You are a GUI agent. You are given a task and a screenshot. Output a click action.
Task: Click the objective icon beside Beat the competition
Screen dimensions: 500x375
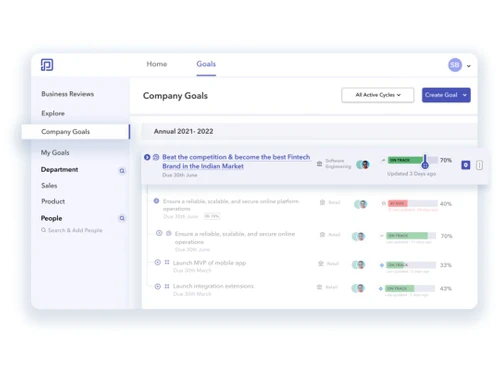pos(156,157)
